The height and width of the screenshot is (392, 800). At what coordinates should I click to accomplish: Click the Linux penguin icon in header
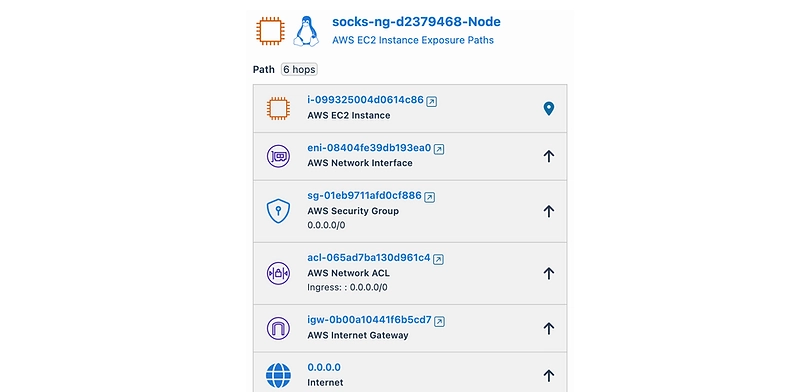[306, 31]
